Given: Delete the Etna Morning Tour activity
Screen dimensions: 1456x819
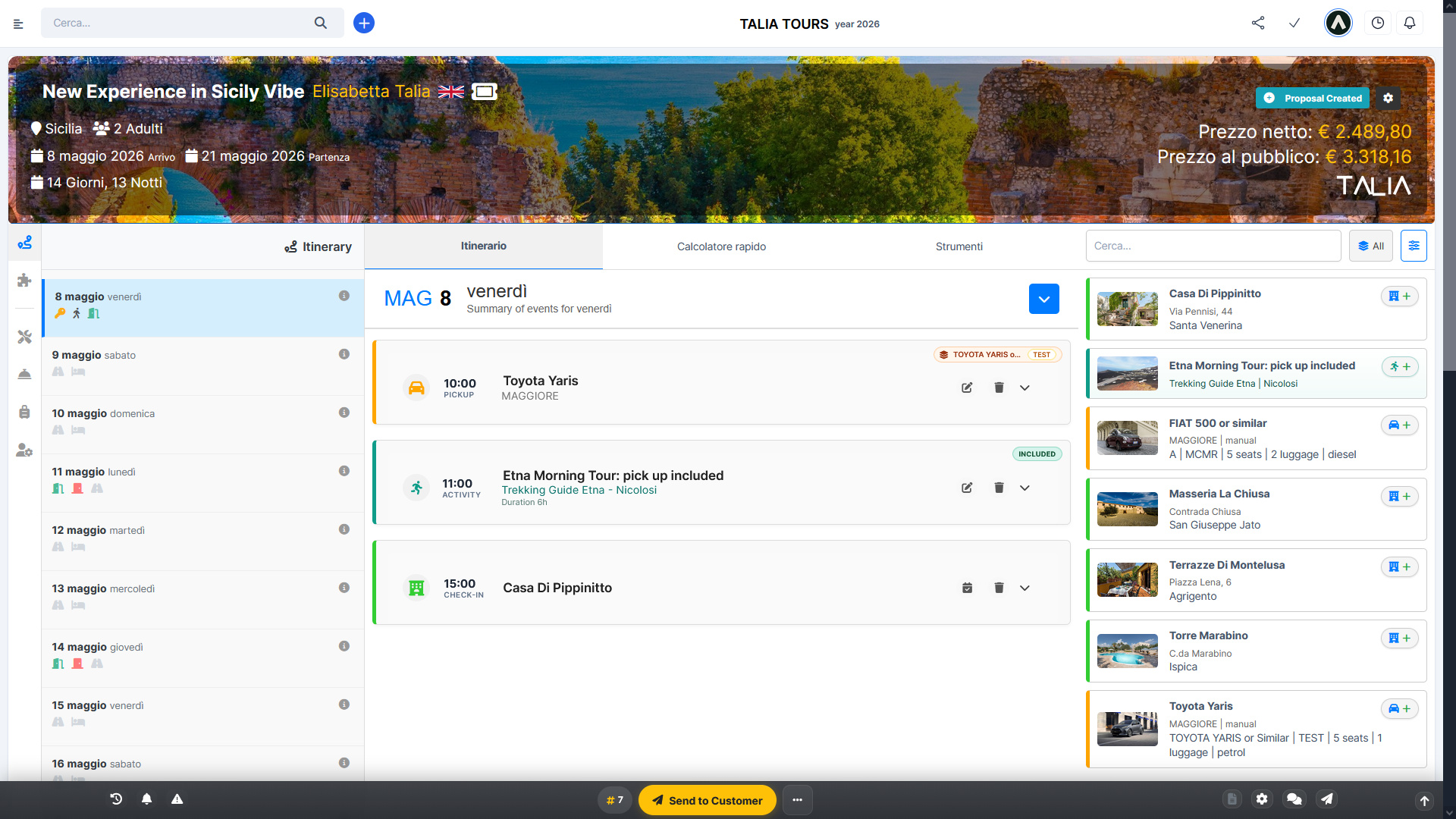Looking at the screenshot, I should [999, 488].
